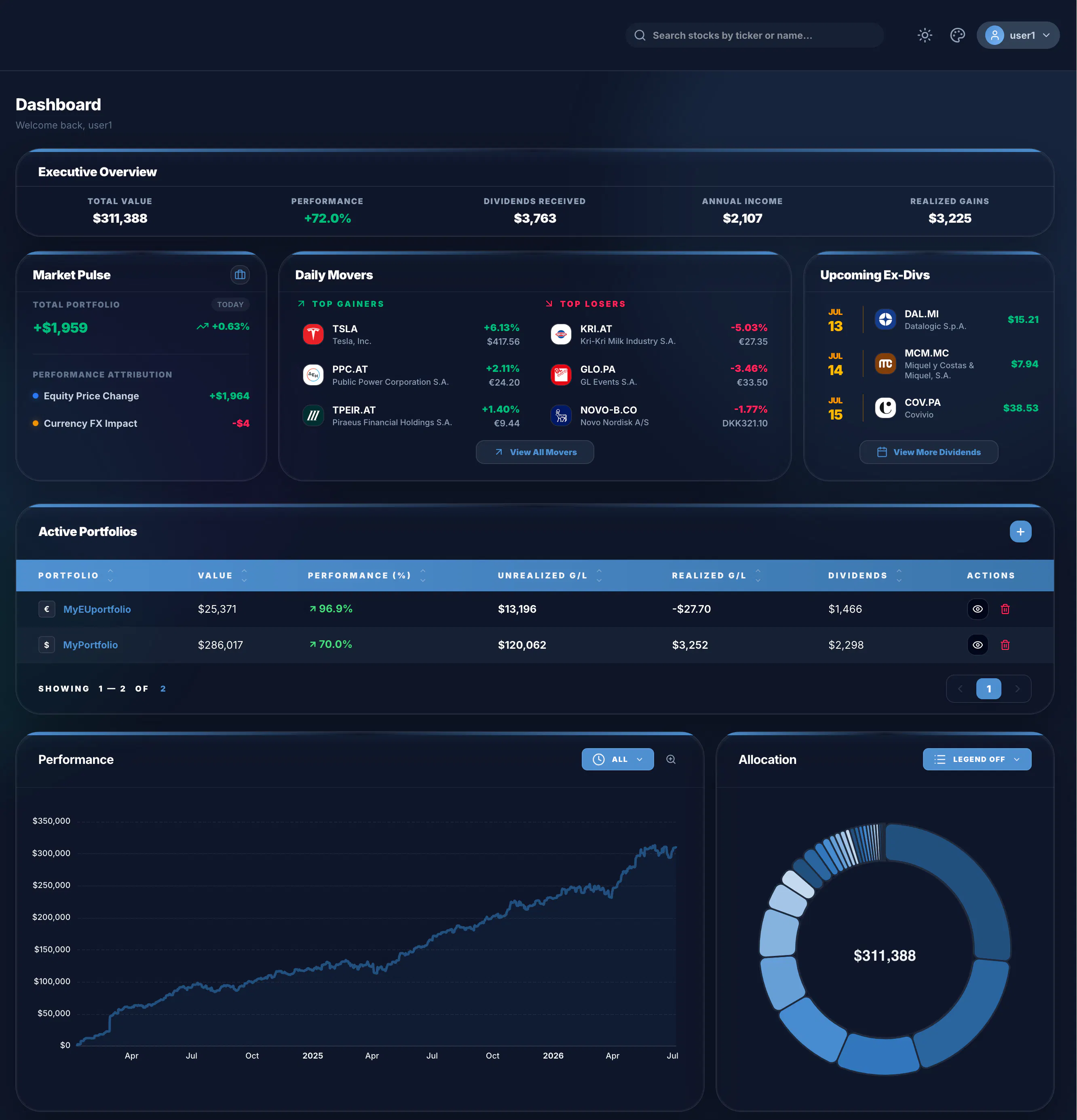
Task: Open the ALL time range dropdown
Action: (617, 759)
